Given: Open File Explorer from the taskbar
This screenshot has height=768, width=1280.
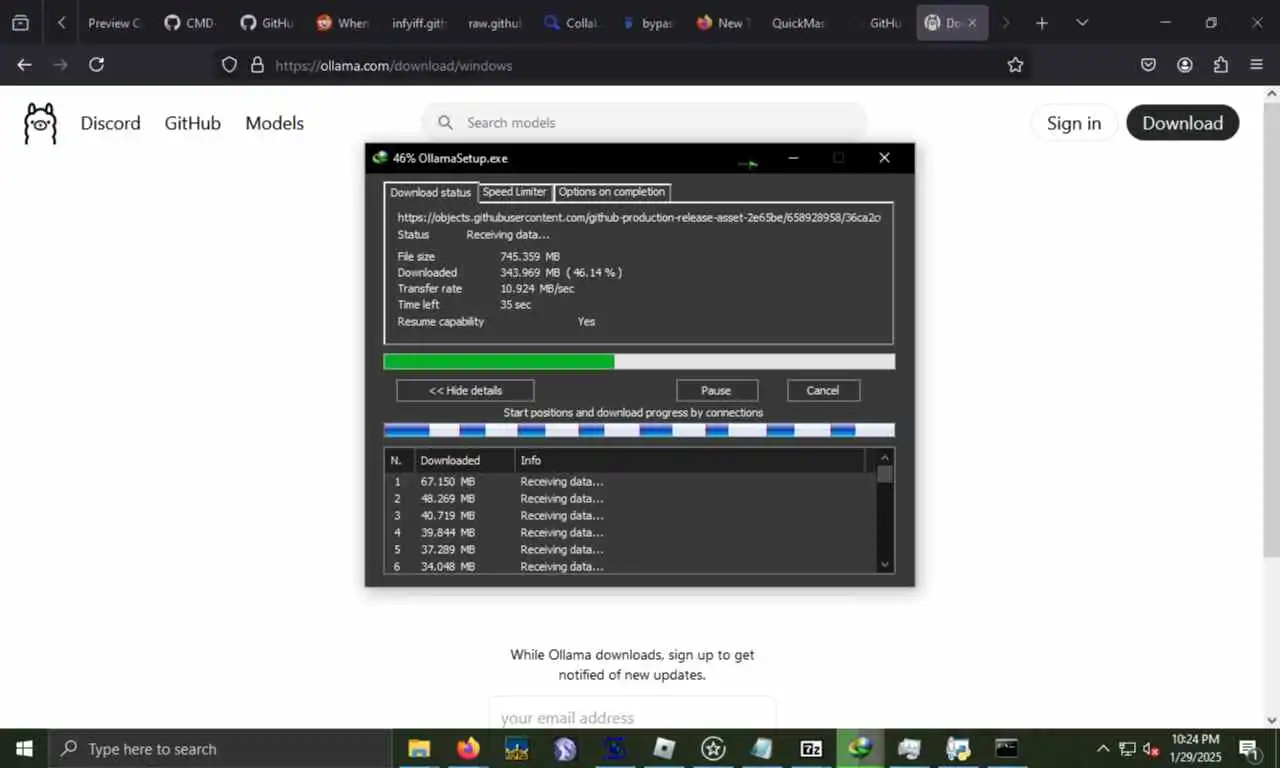Looking at the screenshot, I should coord(419,748).
